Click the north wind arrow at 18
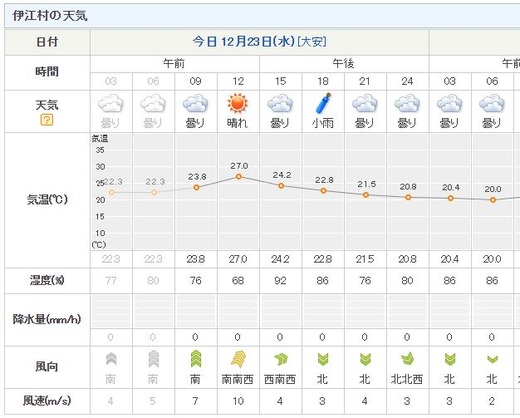The height and width of the screenshot is (418, 520). coord(322,359)
